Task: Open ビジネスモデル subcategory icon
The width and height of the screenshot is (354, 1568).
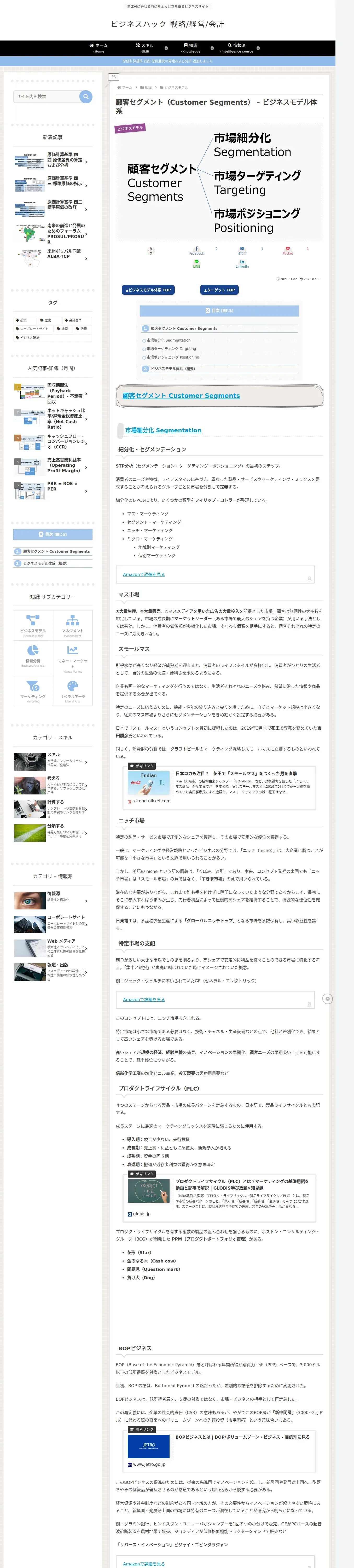Action: [x=33, y=625]
